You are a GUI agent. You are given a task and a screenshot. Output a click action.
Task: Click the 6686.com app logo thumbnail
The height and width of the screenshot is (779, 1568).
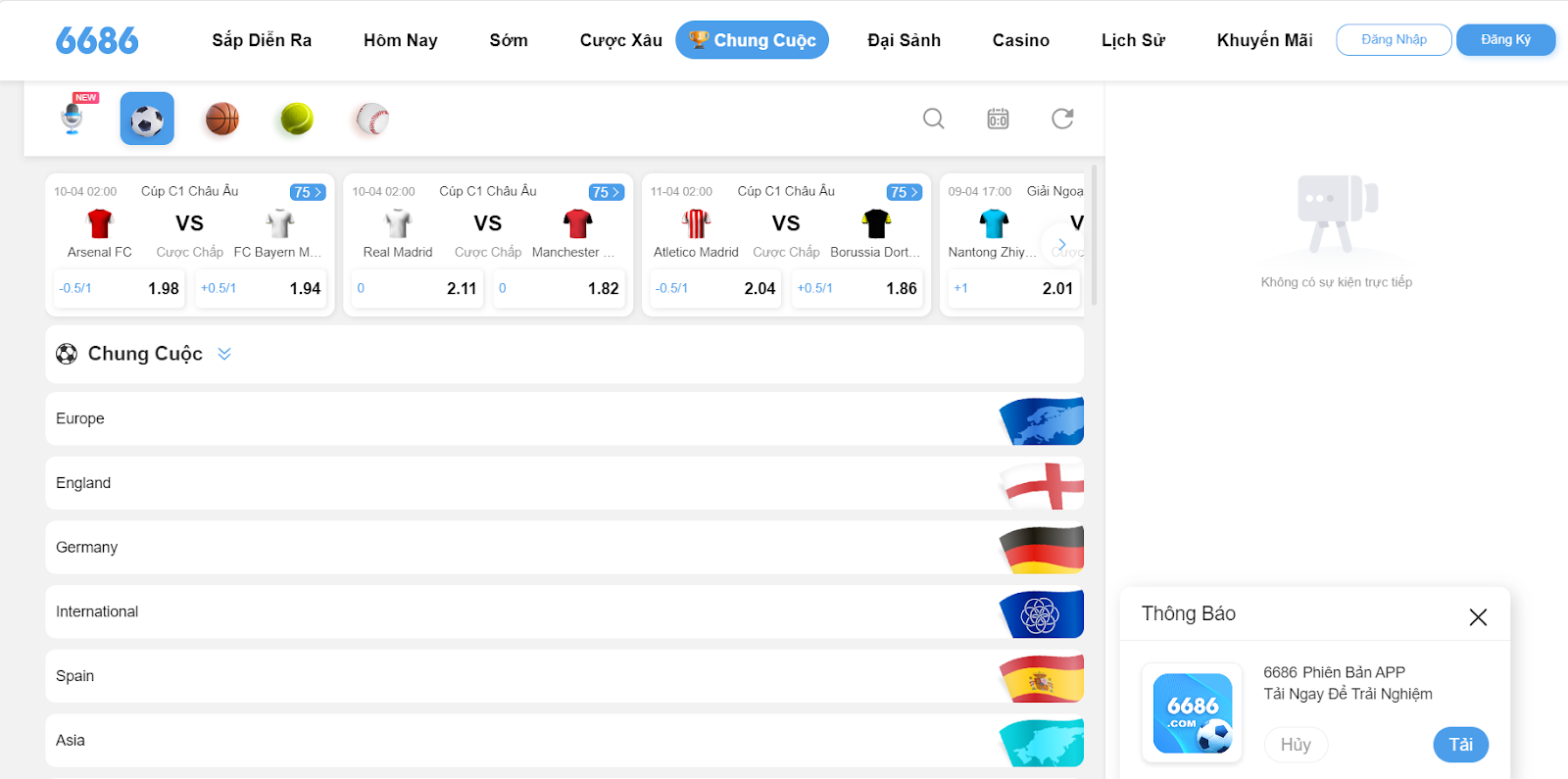(x=1193, y=712)
